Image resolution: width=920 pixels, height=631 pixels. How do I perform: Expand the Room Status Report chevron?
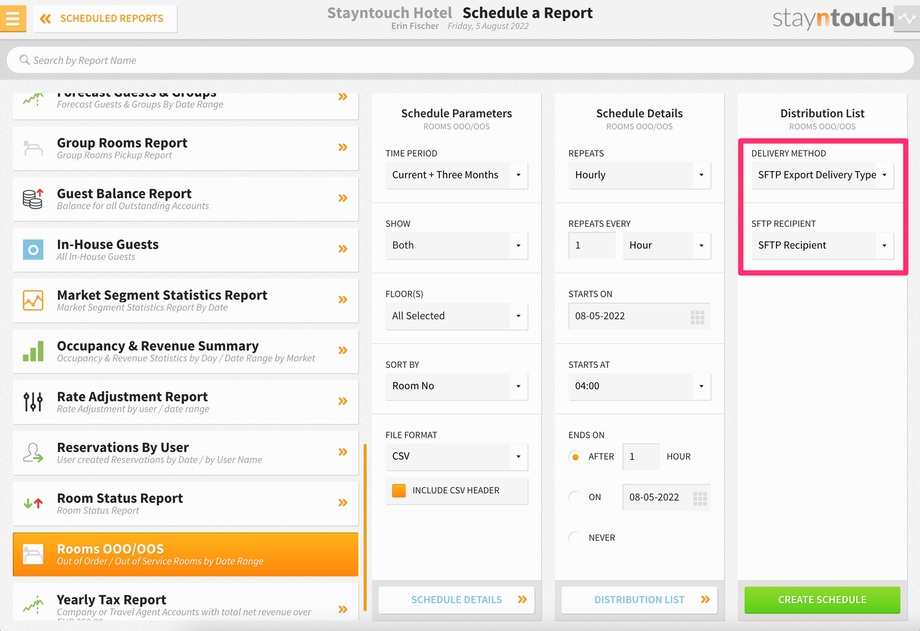[343, 503]
